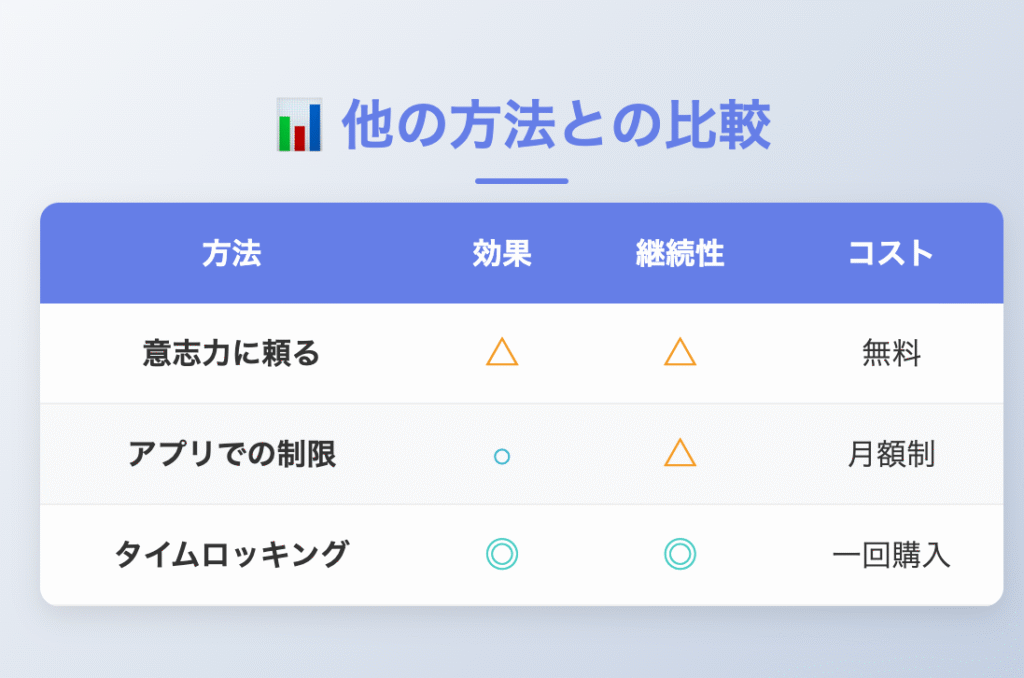This screenshot has height=678, width=1024.
Task: Select the 意志力に頼る row label
Action: pyautogui.click(x=231, y=353)
